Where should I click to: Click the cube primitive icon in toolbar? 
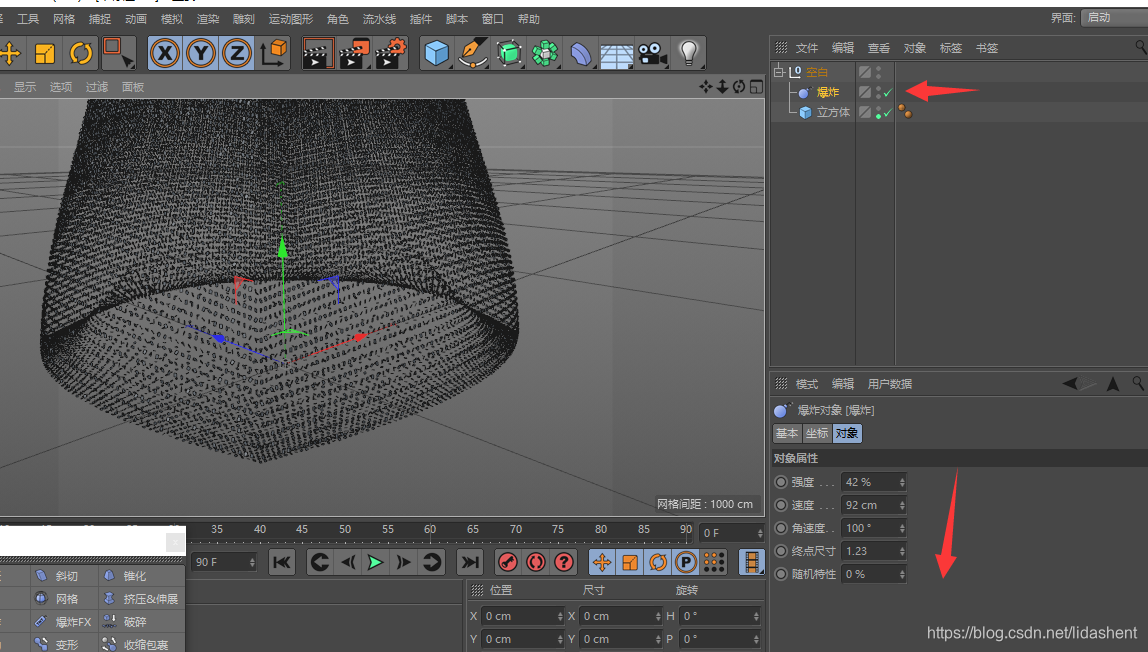436,53
